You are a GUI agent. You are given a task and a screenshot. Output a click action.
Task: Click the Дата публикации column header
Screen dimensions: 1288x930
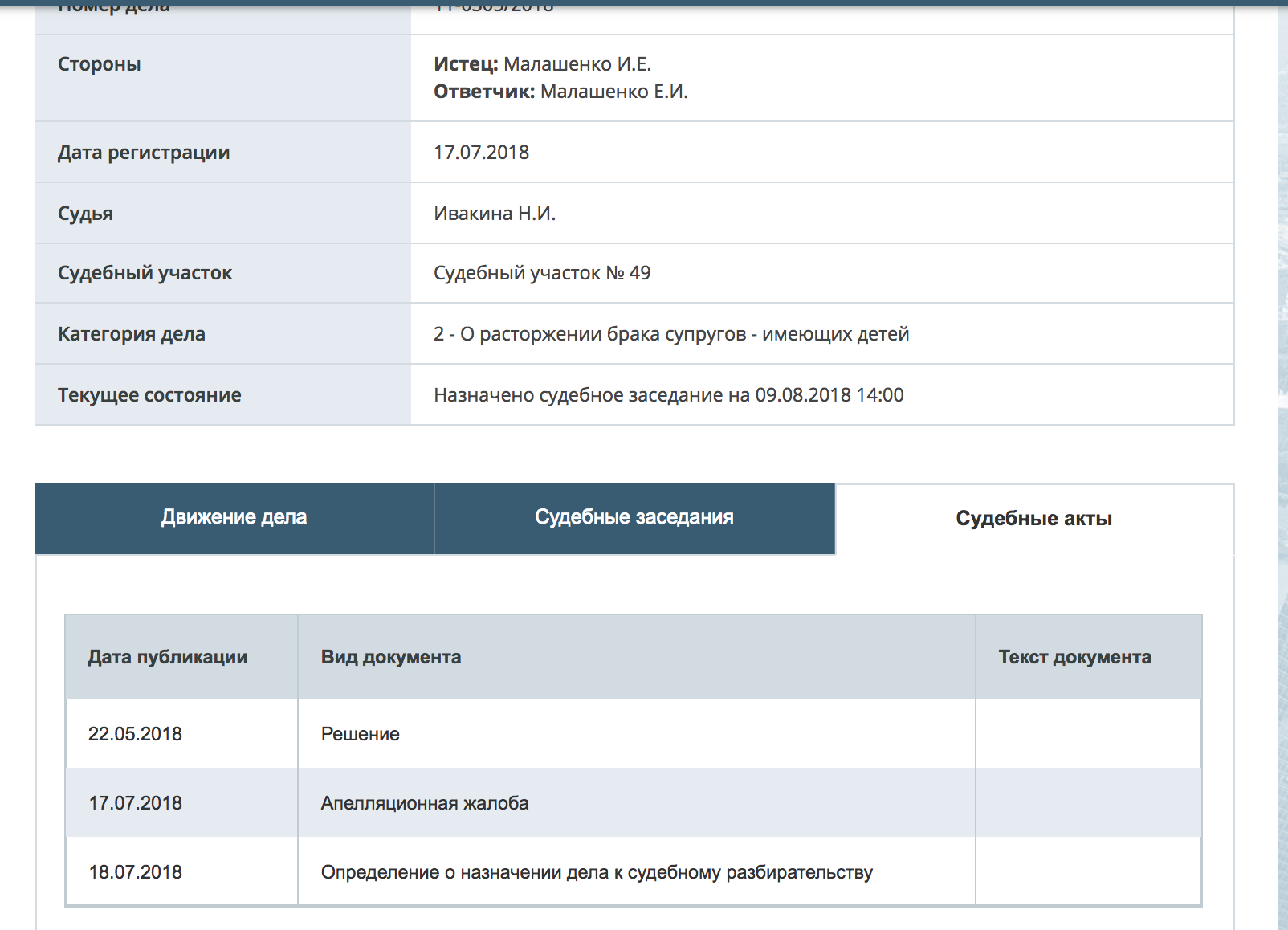(168, 657)
